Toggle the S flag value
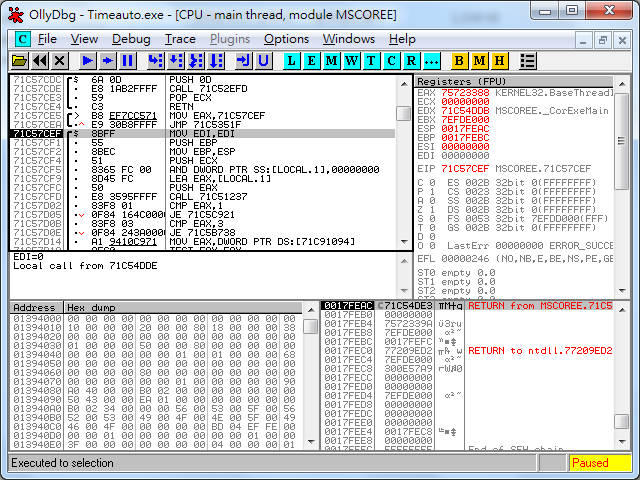Viewport: 640px width, 480px height. [x=432, y=218]
